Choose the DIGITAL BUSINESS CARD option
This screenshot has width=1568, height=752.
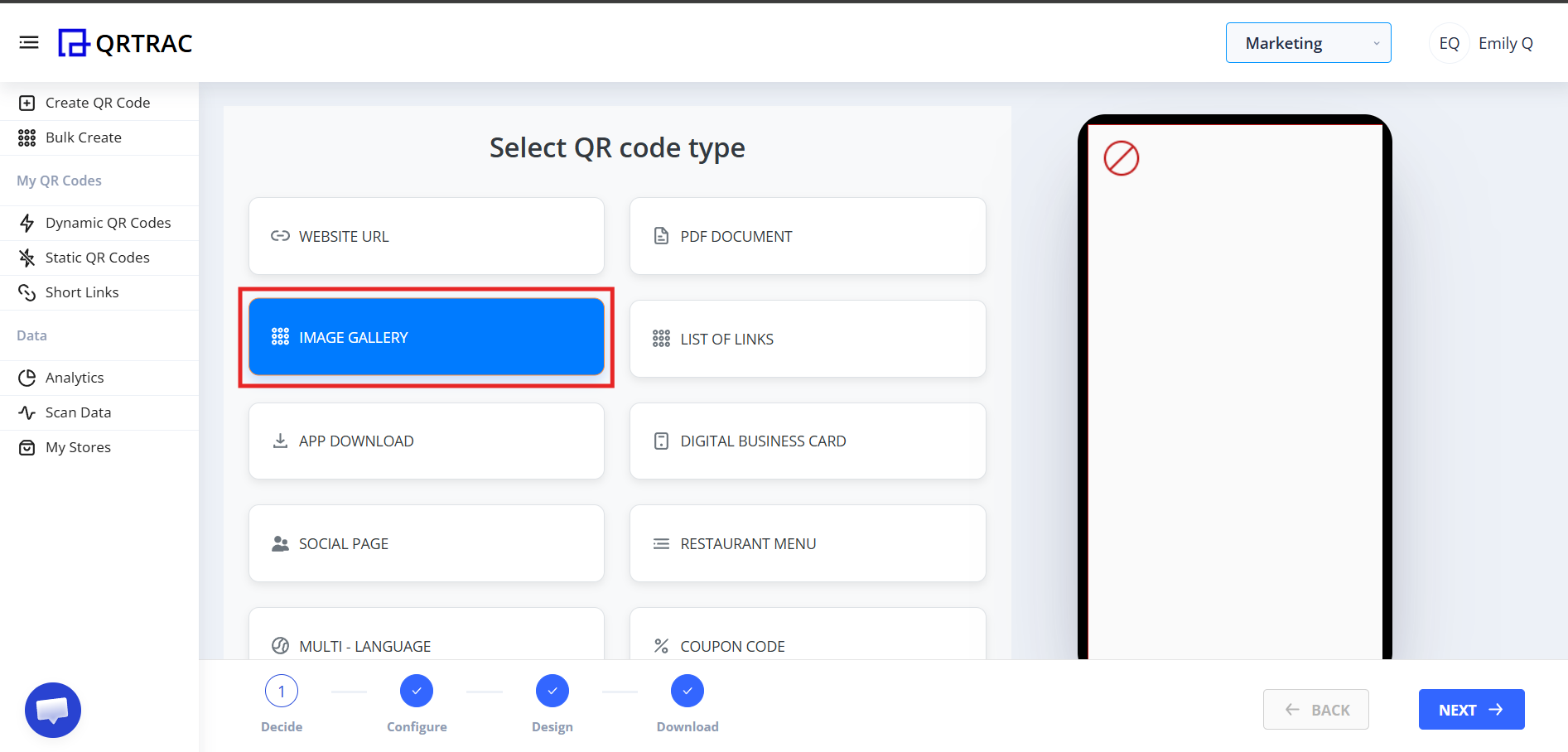coord(808,441)
